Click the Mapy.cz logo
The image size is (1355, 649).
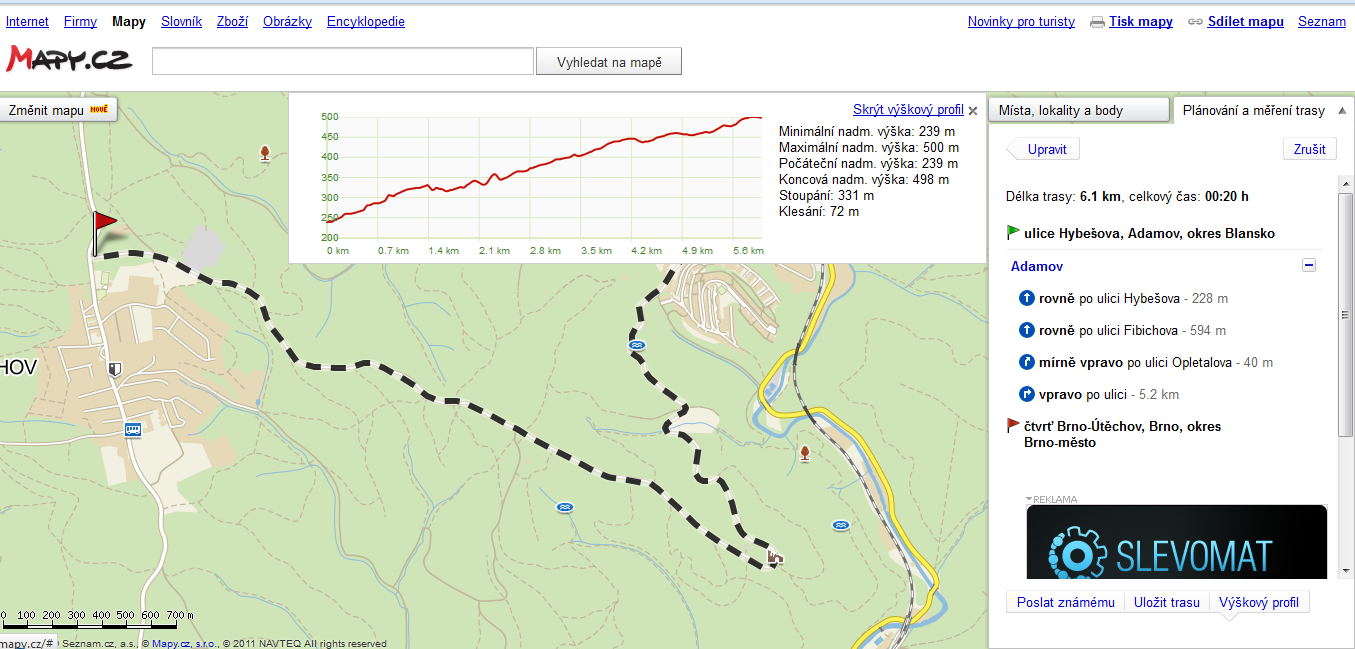pos(69,59)
